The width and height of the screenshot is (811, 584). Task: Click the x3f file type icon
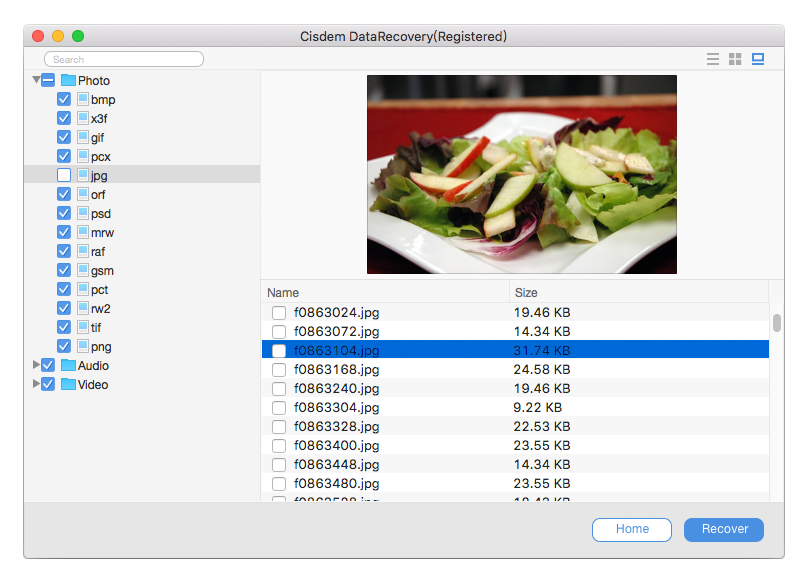pos(83,118)
